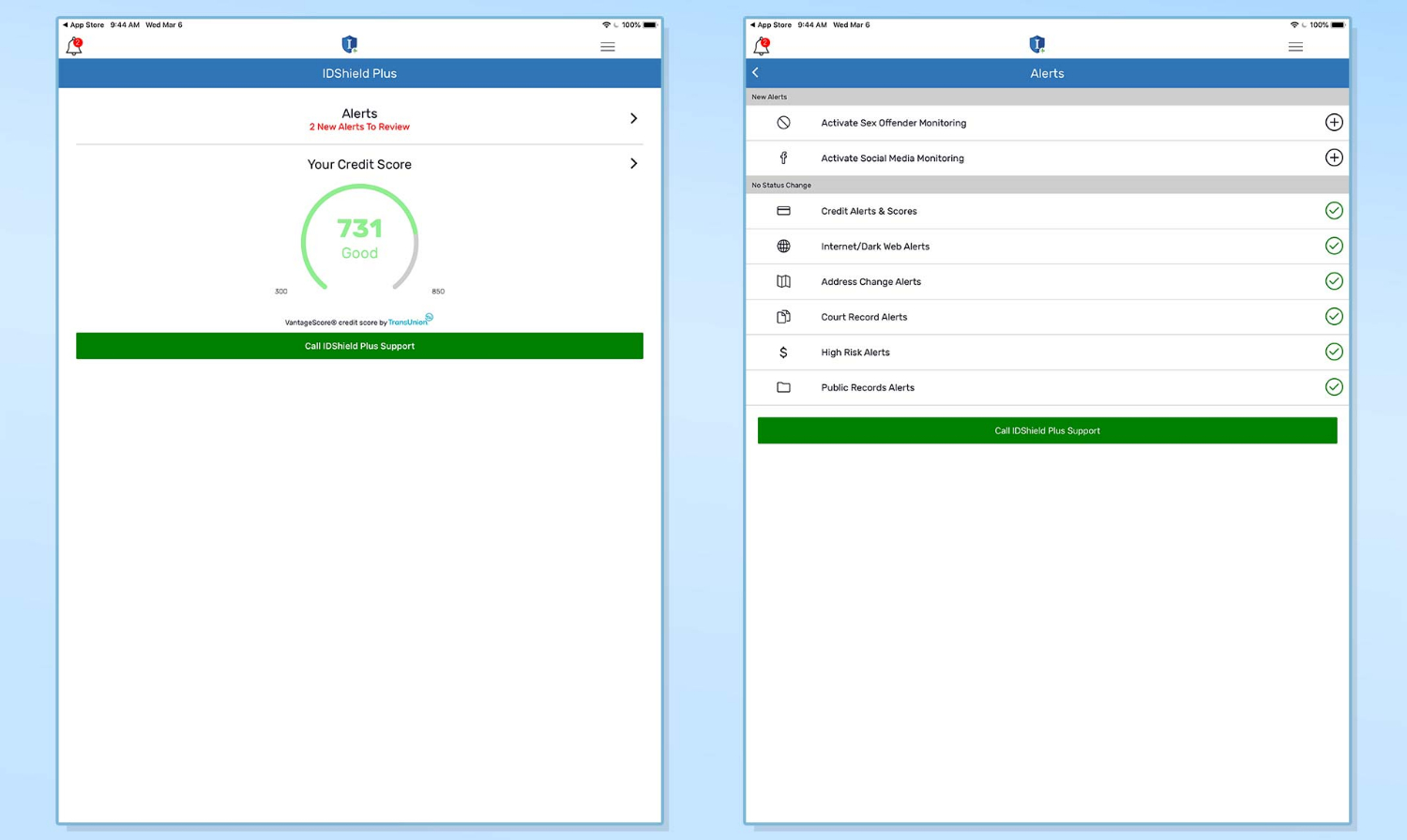Go back from the Alerts screen
The width and height of the screenshot is (1407, 840).
click(x=755, y=72)
